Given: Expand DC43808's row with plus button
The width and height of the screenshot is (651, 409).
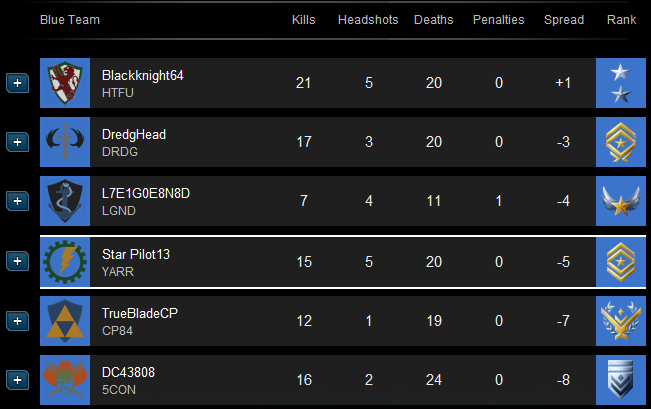Looking at the screenshot, I should tap(17, 380).
